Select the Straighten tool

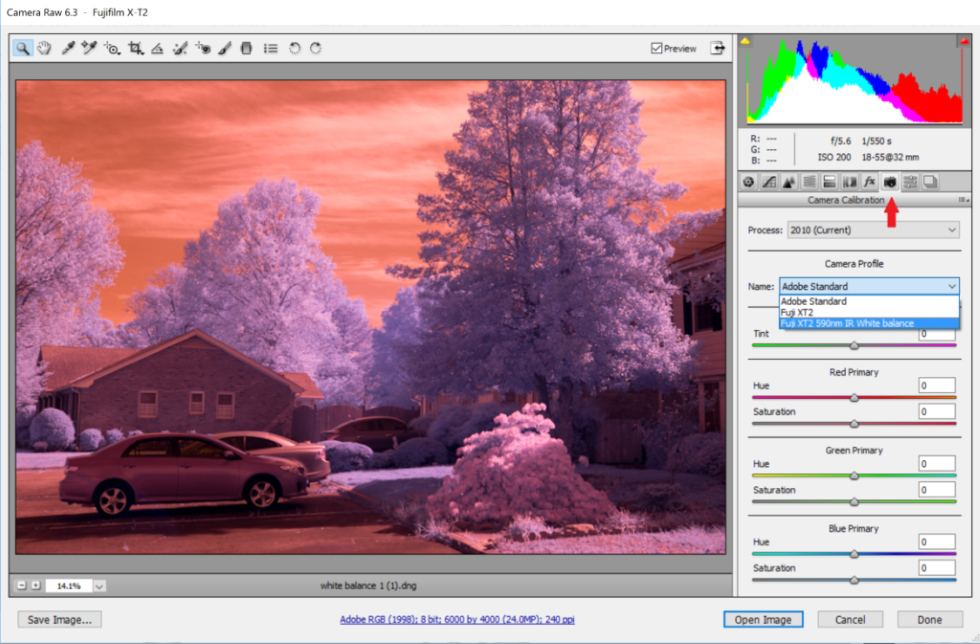(x=157, y=48)
